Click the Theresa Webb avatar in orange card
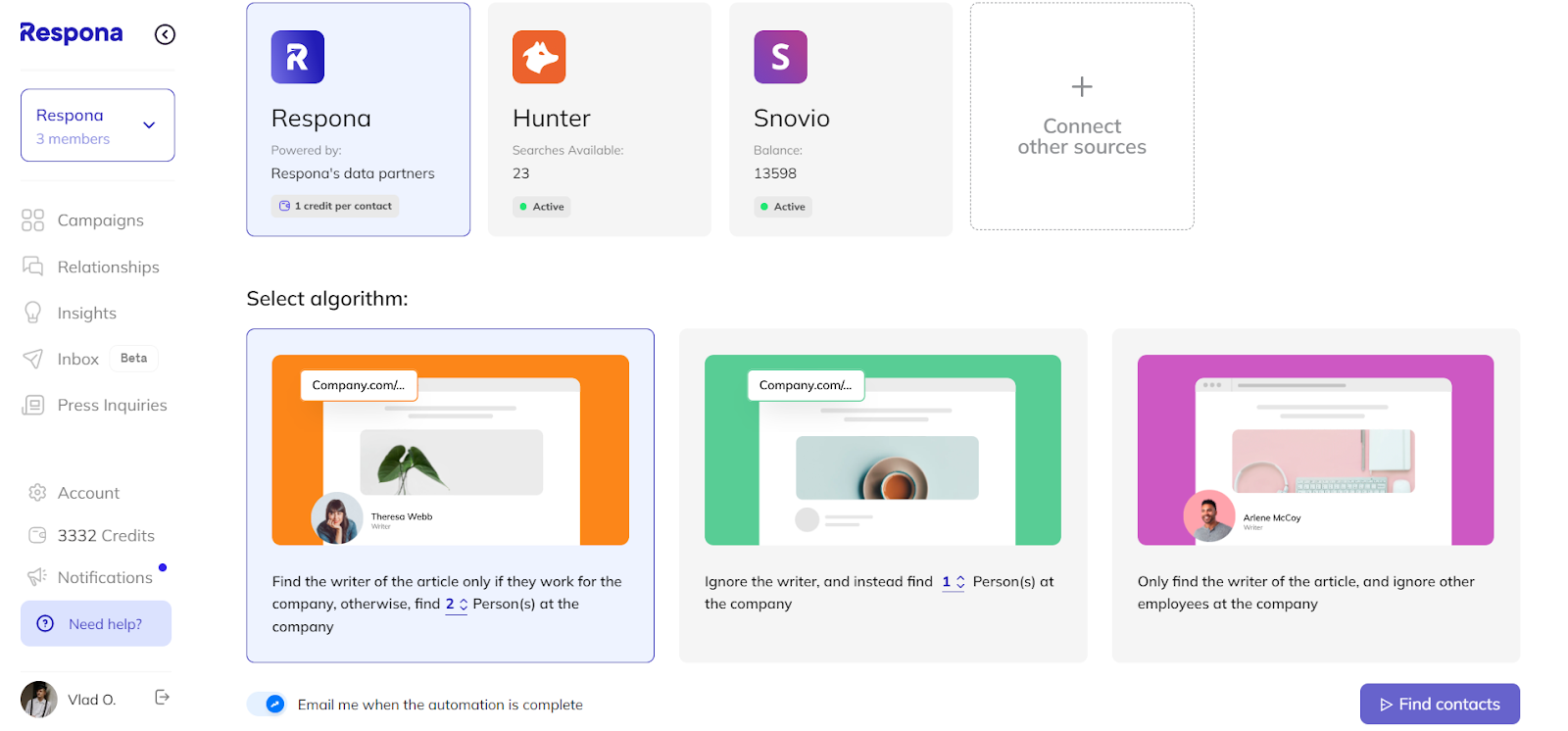Image resolution: width=1568 pixels, height=731 pixels. [336, 518]
